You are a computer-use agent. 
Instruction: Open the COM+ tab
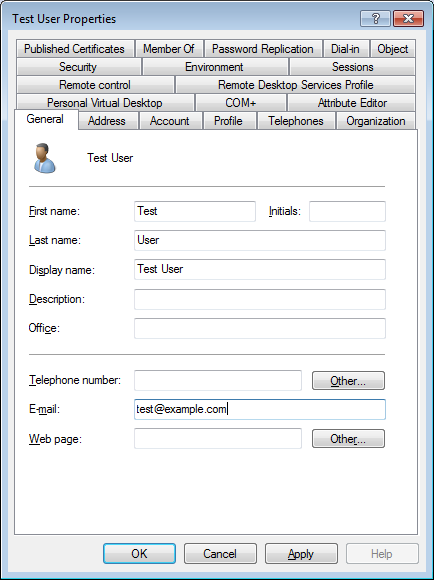241,103
